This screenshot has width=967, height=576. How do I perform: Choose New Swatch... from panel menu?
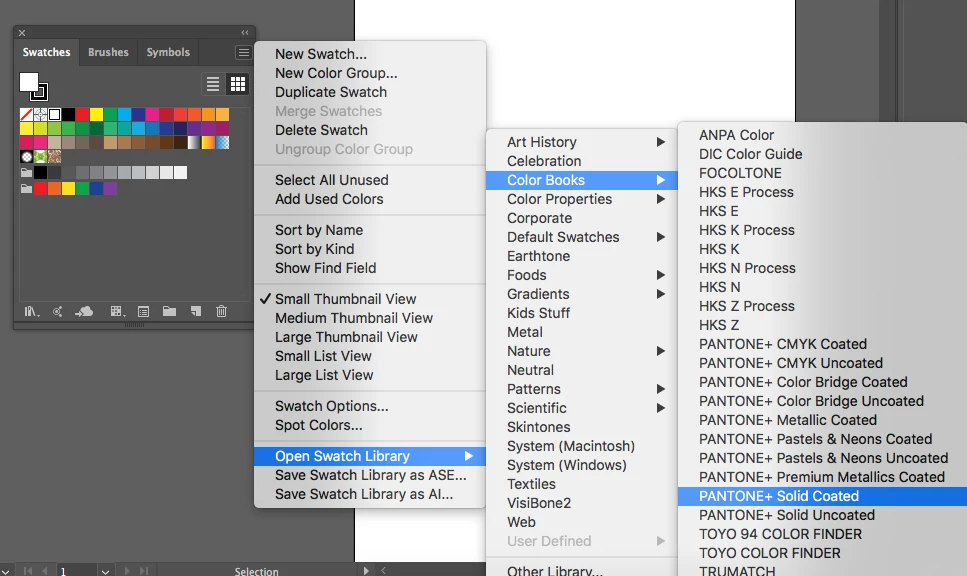pyautogui.click(x=371, y=54)
